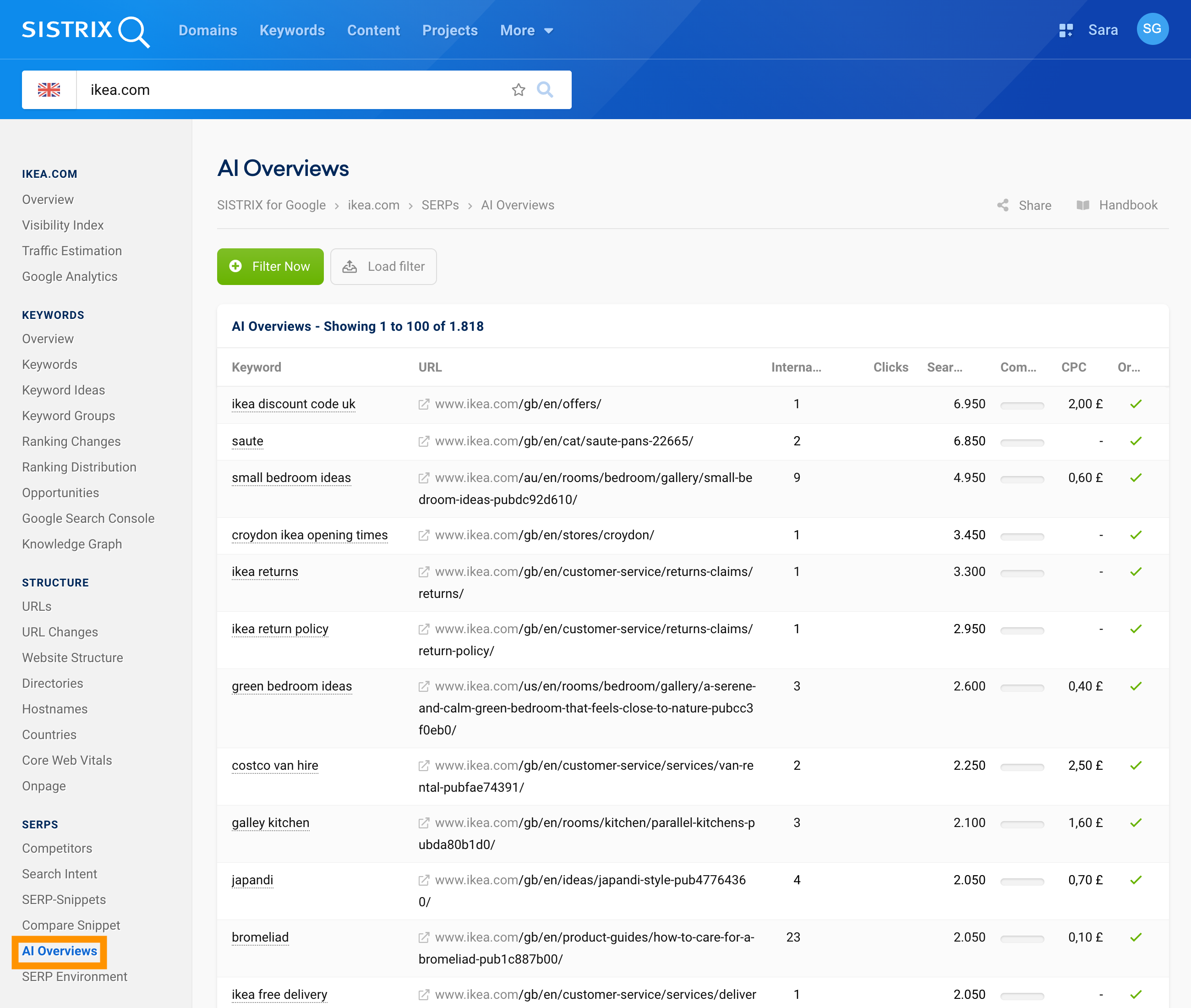This screenshot has height=1008, width=1191.
Task: Go to SERP Environment in sidebar
Action: [75, 976]
